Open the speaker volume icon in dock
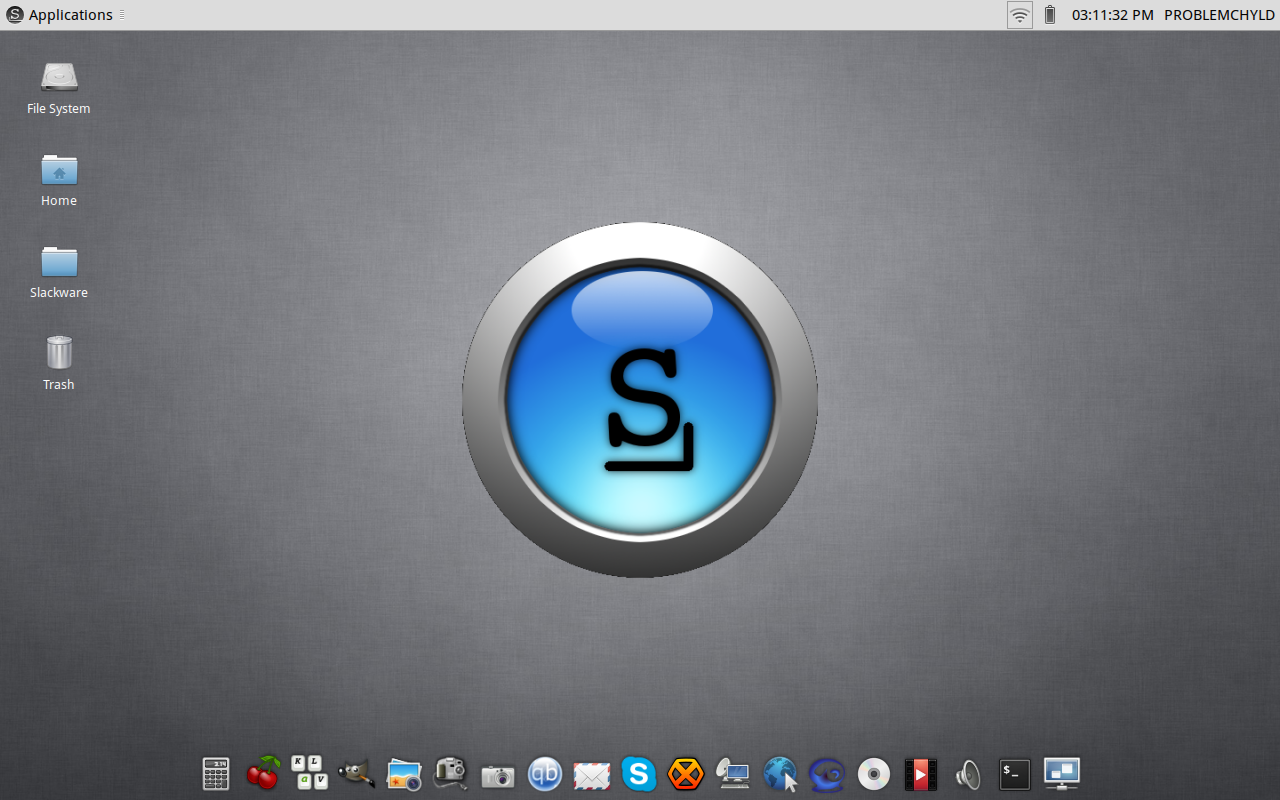This screenshot has height=800, width=1280. click(x=967, y=774)
